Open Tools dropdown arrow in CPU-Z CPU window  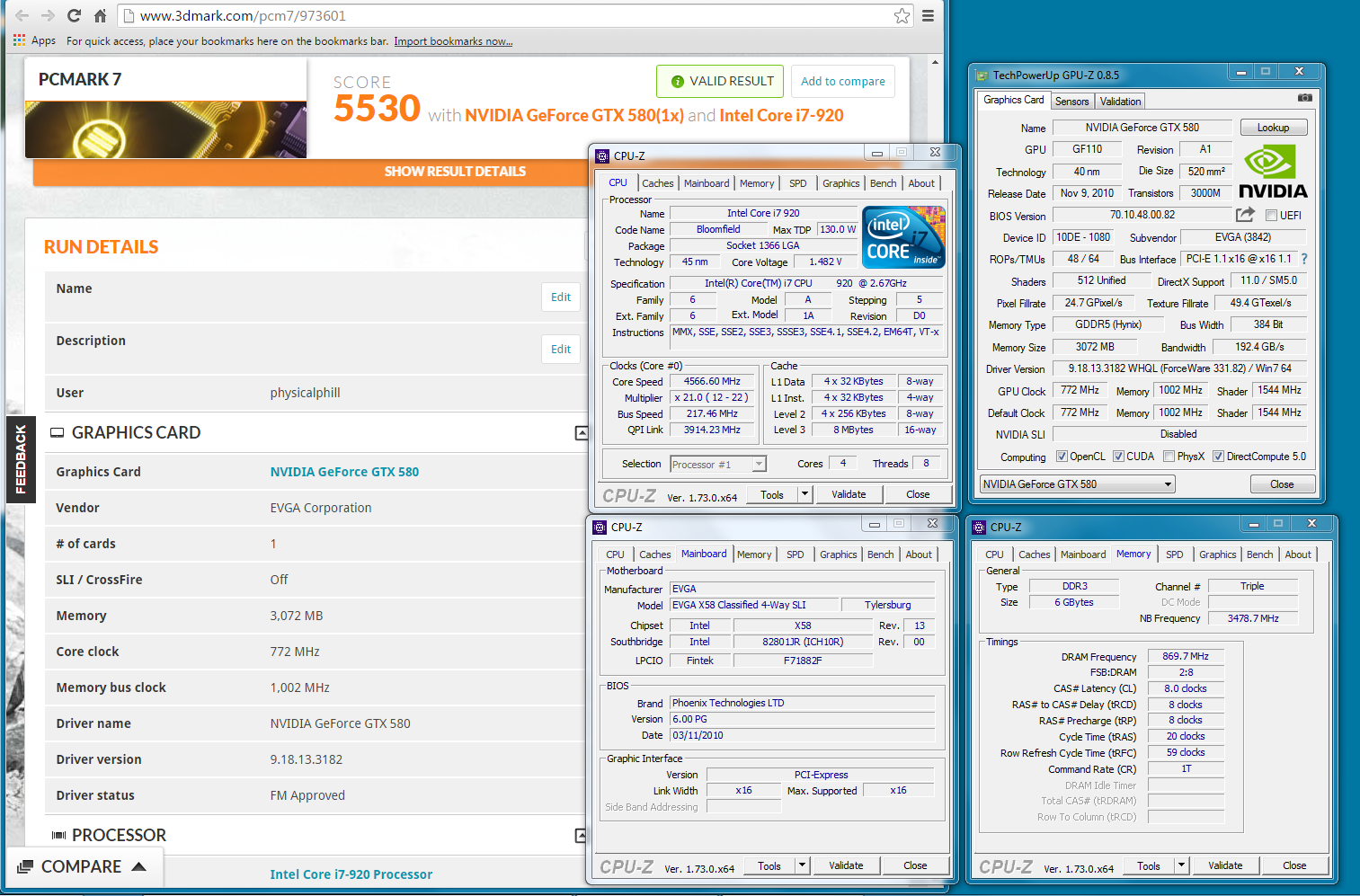click(x=804, y=494)
